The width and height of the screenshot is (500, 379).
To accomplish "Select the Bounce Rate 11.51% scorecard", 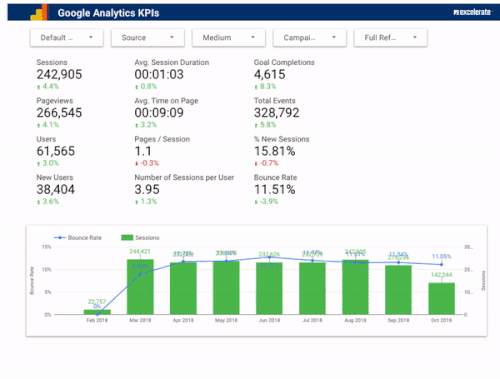I will coord(275,189).
